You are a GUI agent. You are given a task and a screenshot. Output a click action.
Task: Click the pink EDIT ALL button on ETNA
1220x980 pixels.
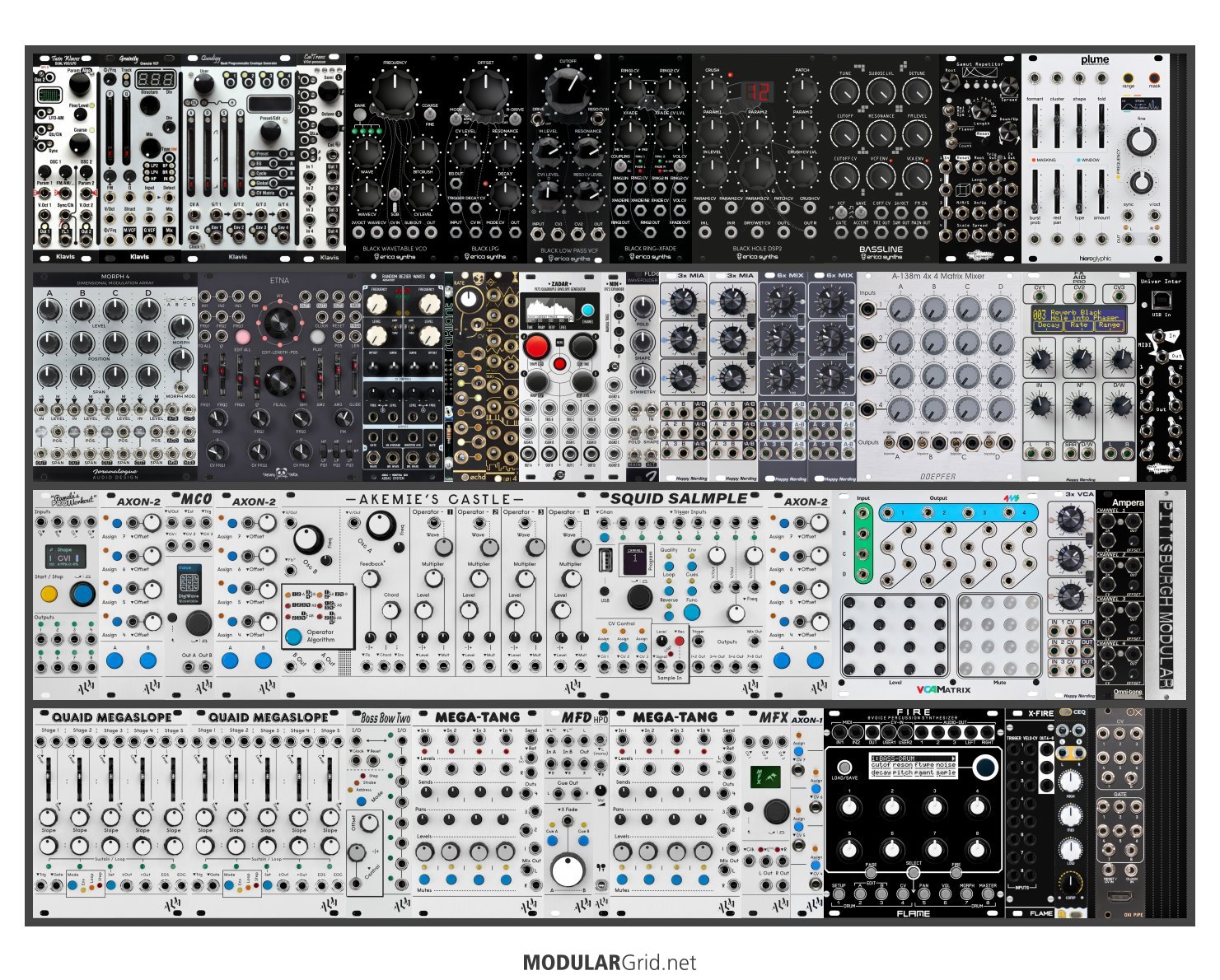point(243,338)
